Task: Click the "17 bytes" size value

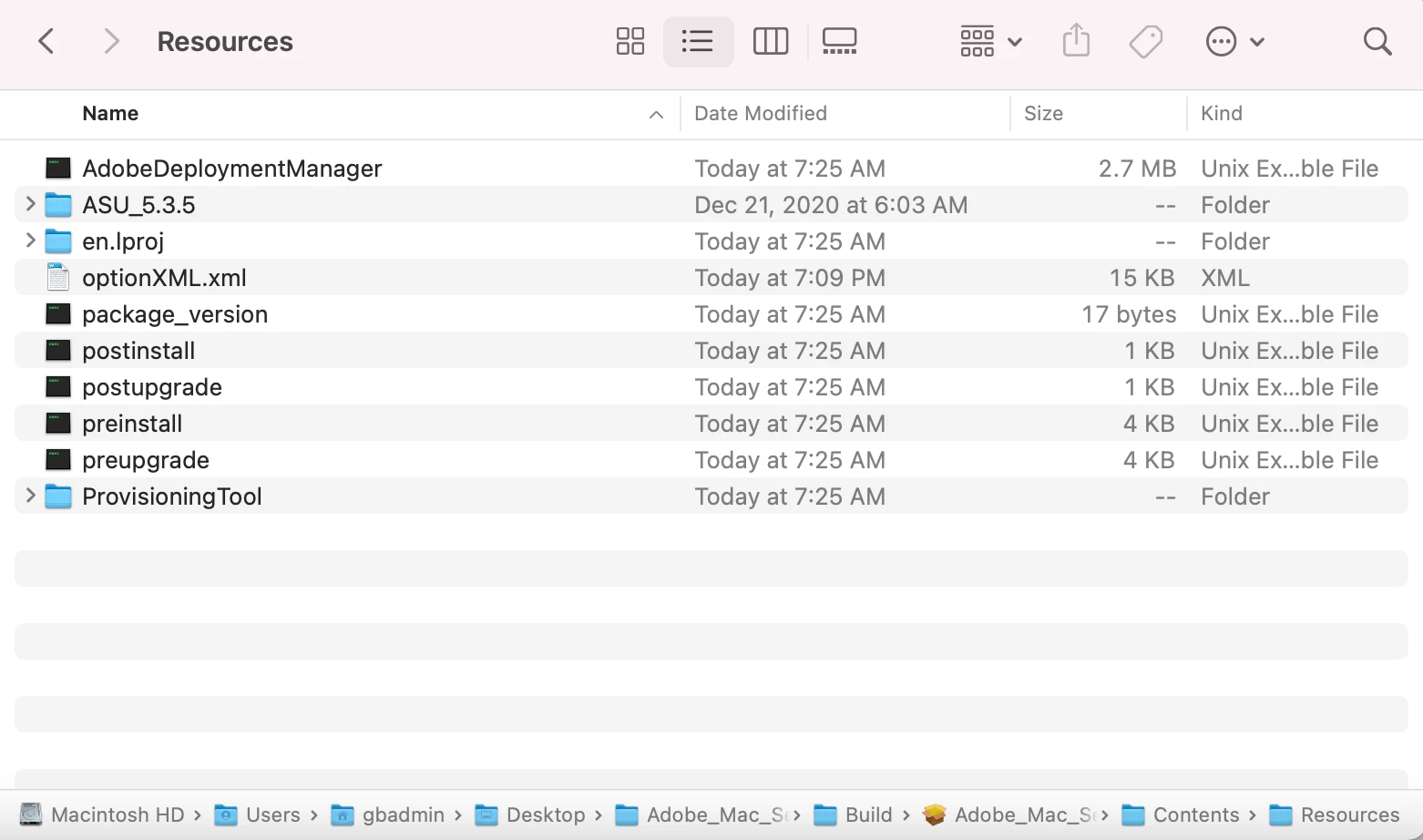Action: [1129, 314]
